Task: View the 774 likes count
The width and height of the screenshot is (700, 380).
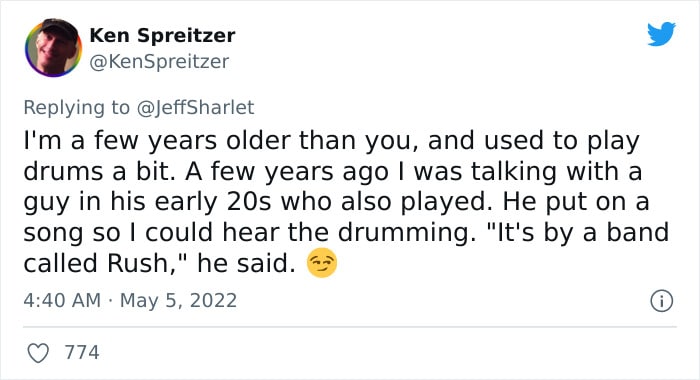Action: [x=82, y=352]
